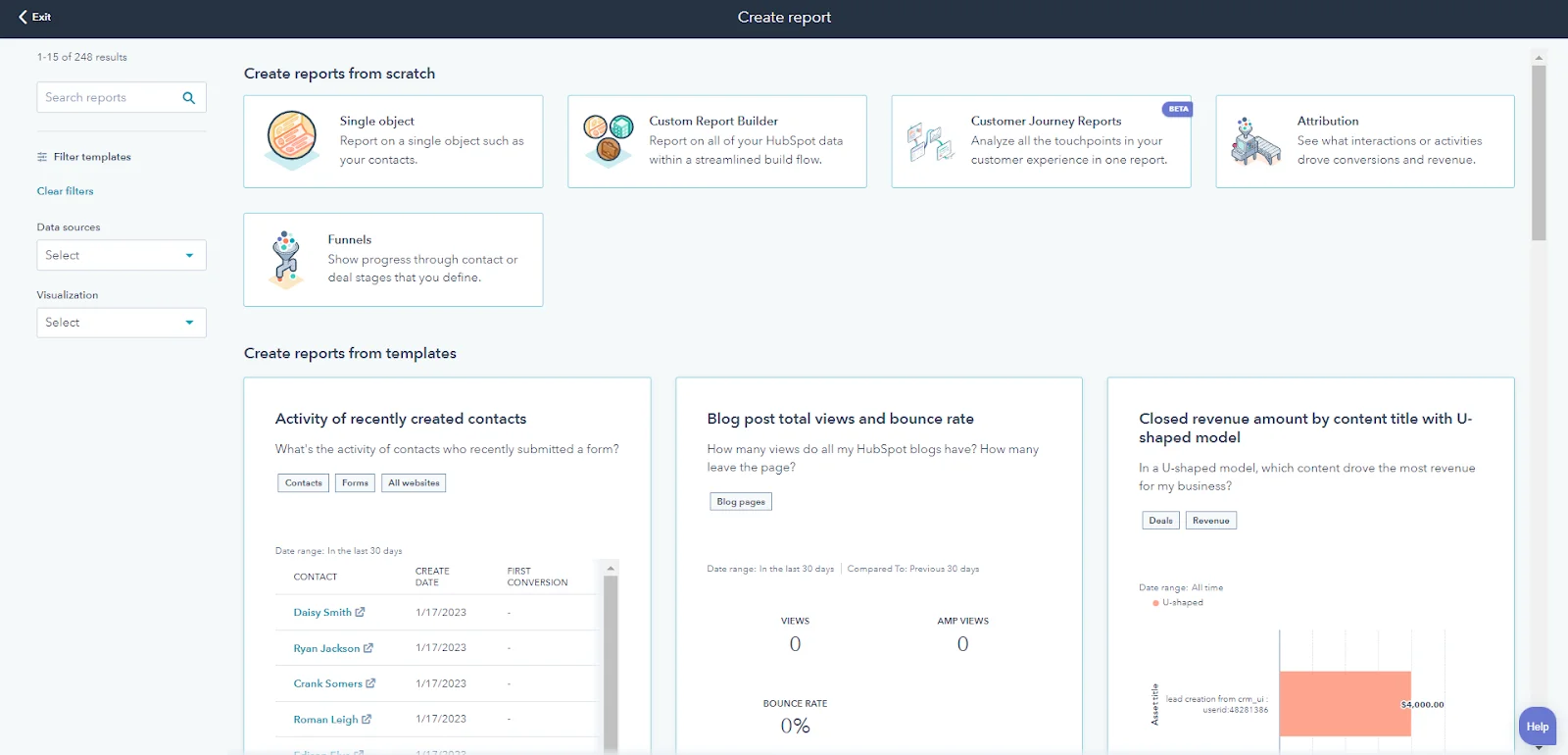Image resolution: width=1568 pixels, height=755 pixels.
Task: Click the Blog pages tag
Action: pos(741,502)
